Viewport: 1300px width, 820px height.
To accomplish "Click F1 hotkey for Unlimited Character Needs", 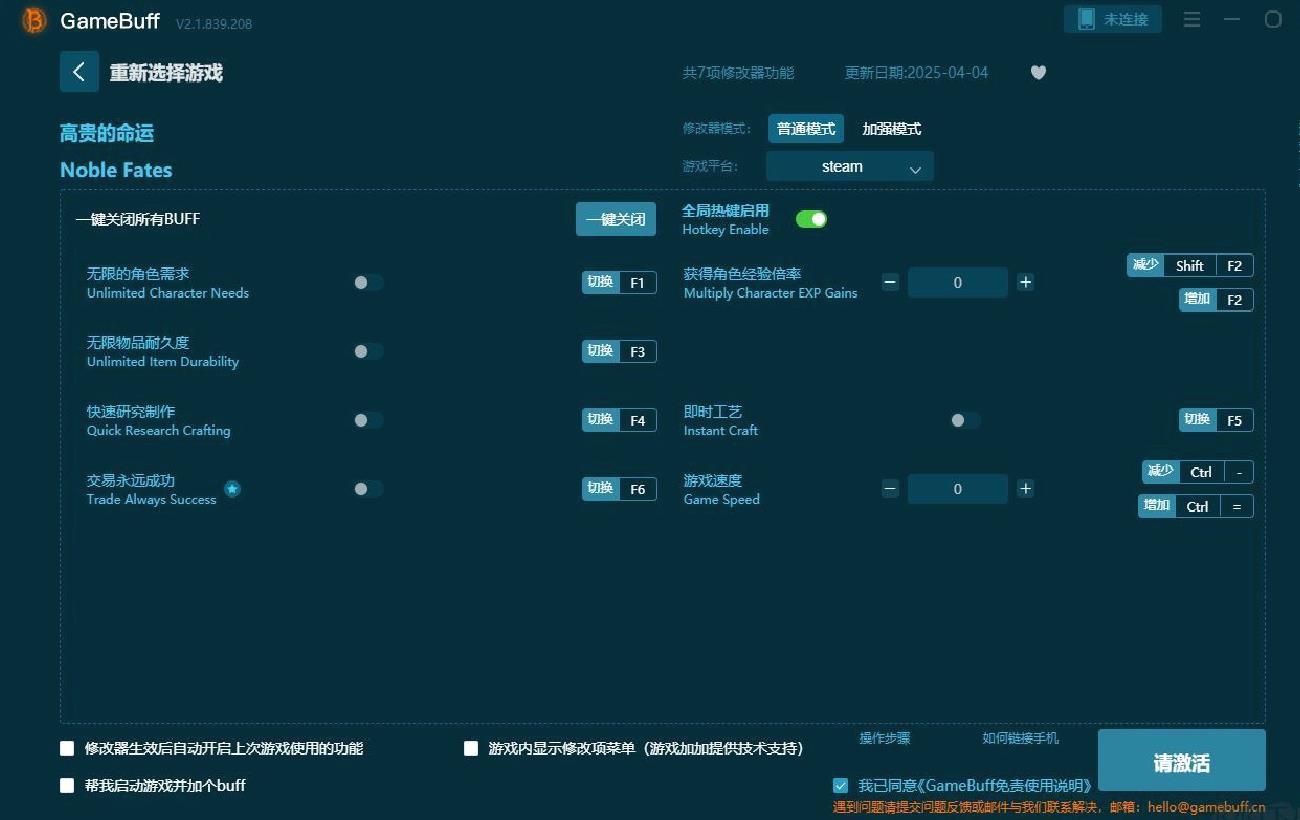I will point(619,283).
